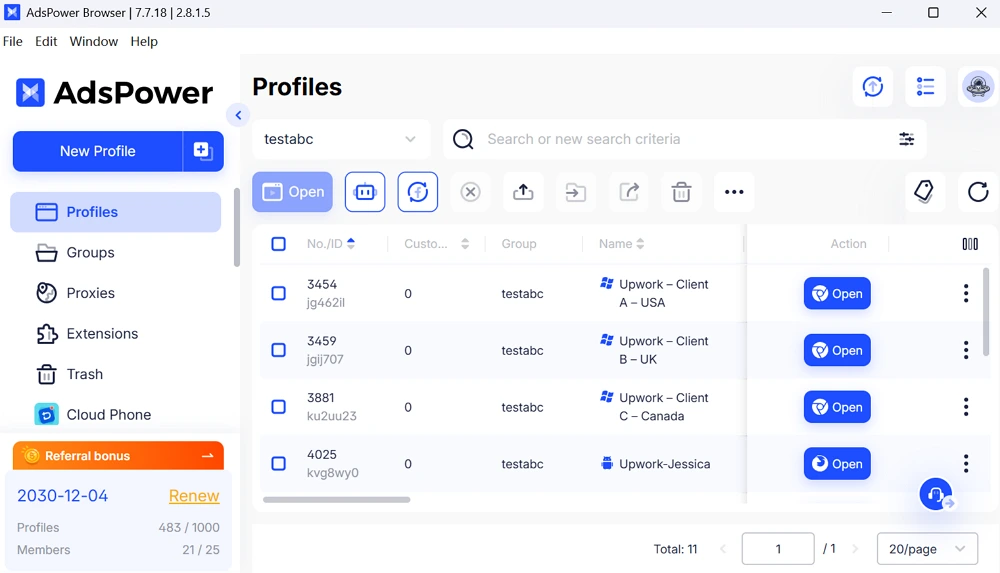Click the page number input field
This screenshot has width=1000, height=573.
pos(777,549)
